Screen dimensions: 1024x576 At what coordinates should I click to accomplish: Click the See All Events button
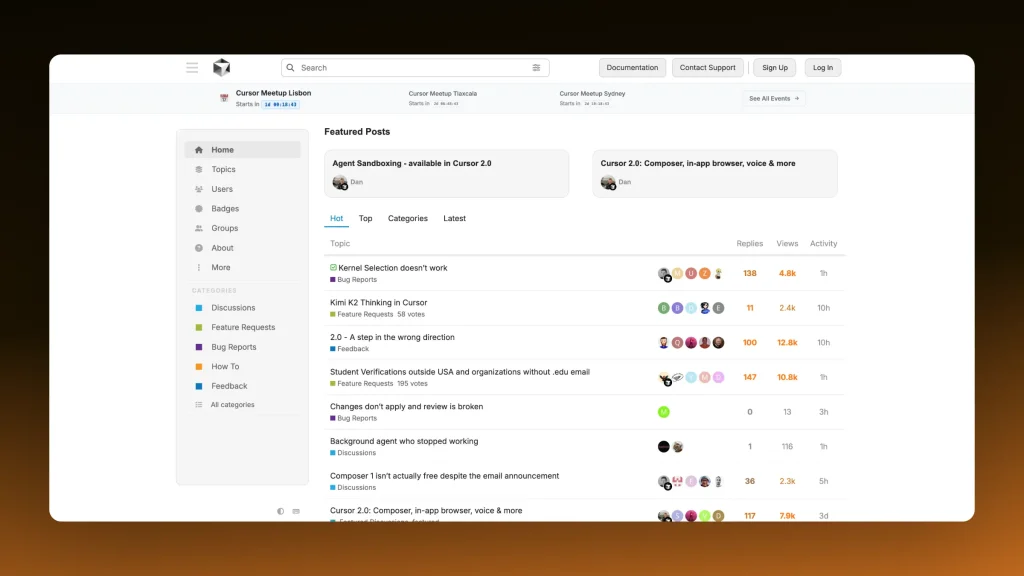pos(774,99)
